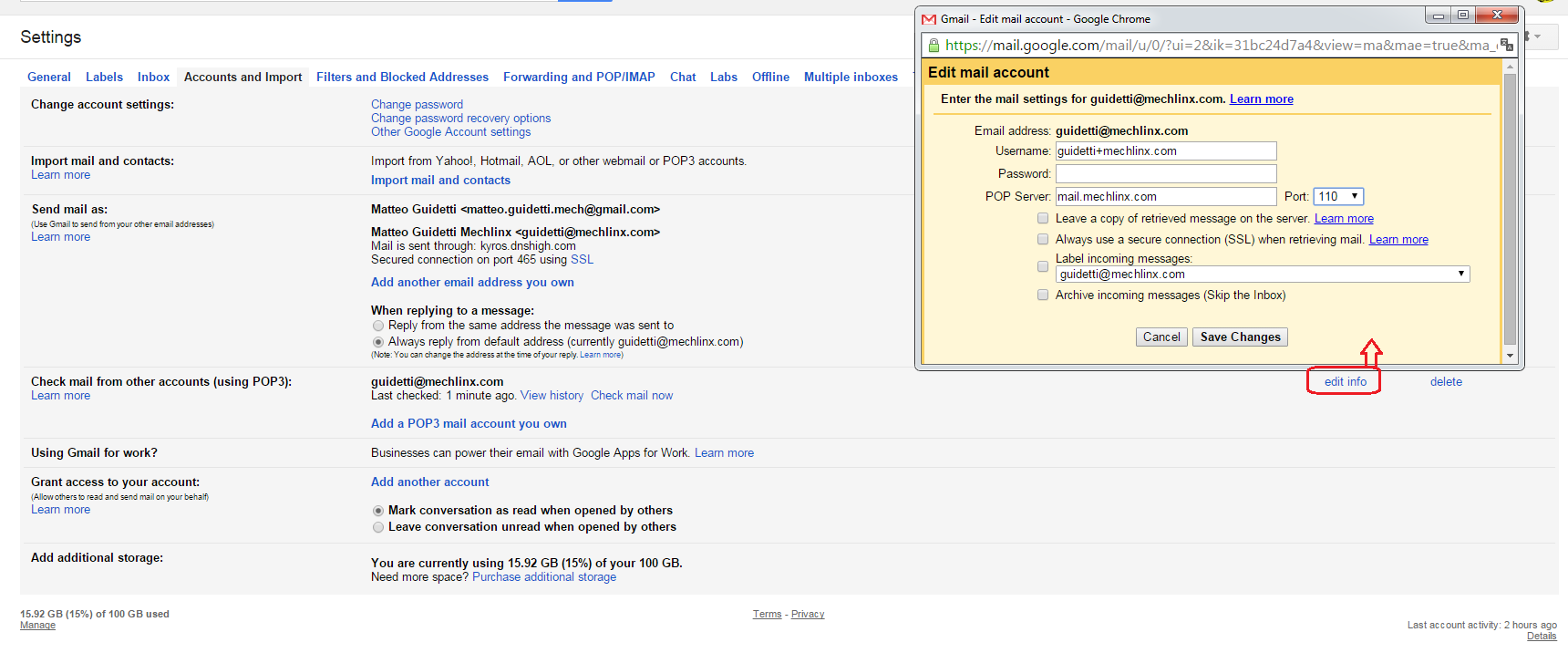Viewport: 1568px width, 653px height.
Task: Select Leave conversation unread radio option
Action: click(x=378, y=527)
